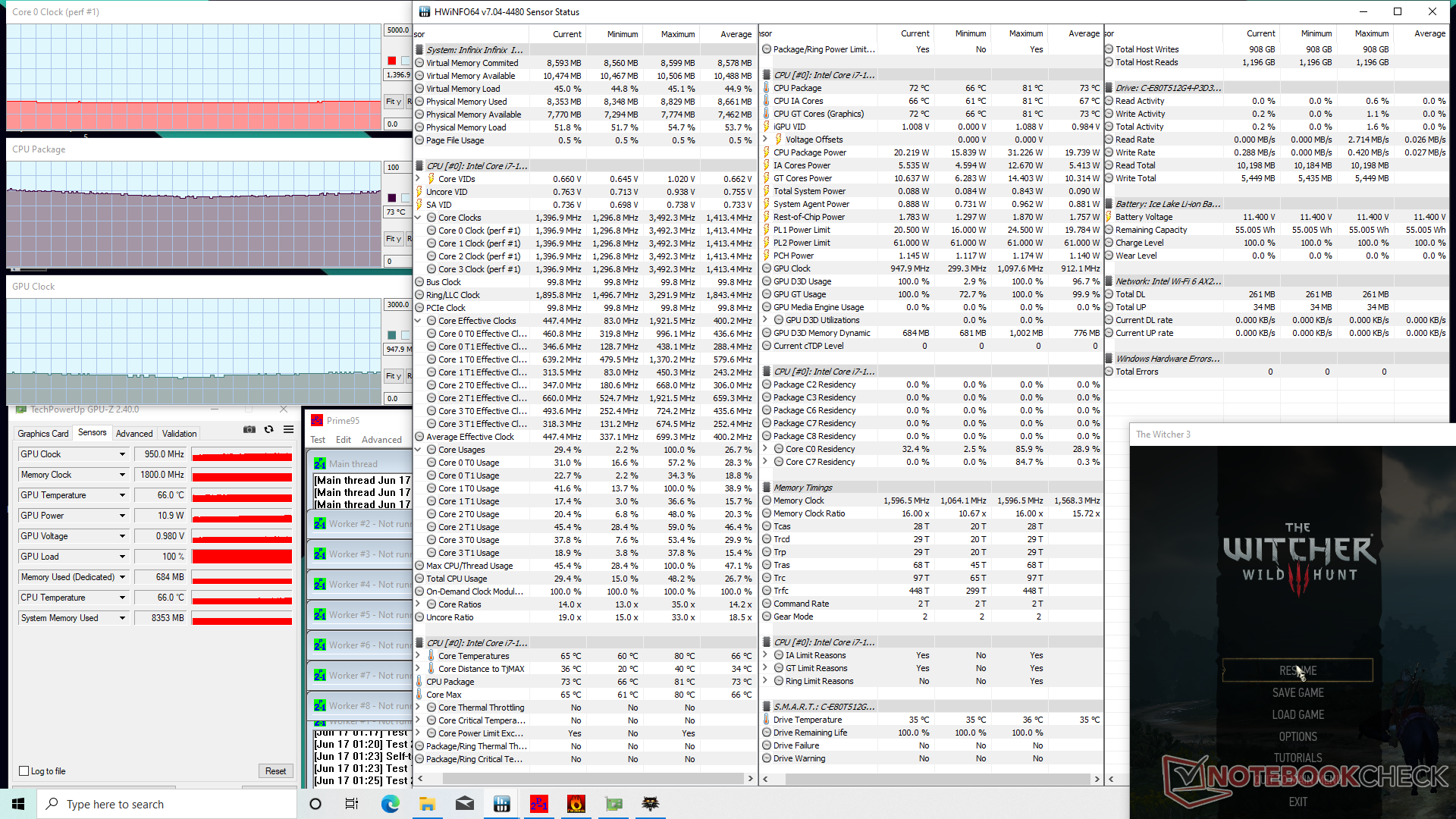Click the Prime95 Main thread window icon
This screenshot has height=819, width=1456.
point(320,463)
